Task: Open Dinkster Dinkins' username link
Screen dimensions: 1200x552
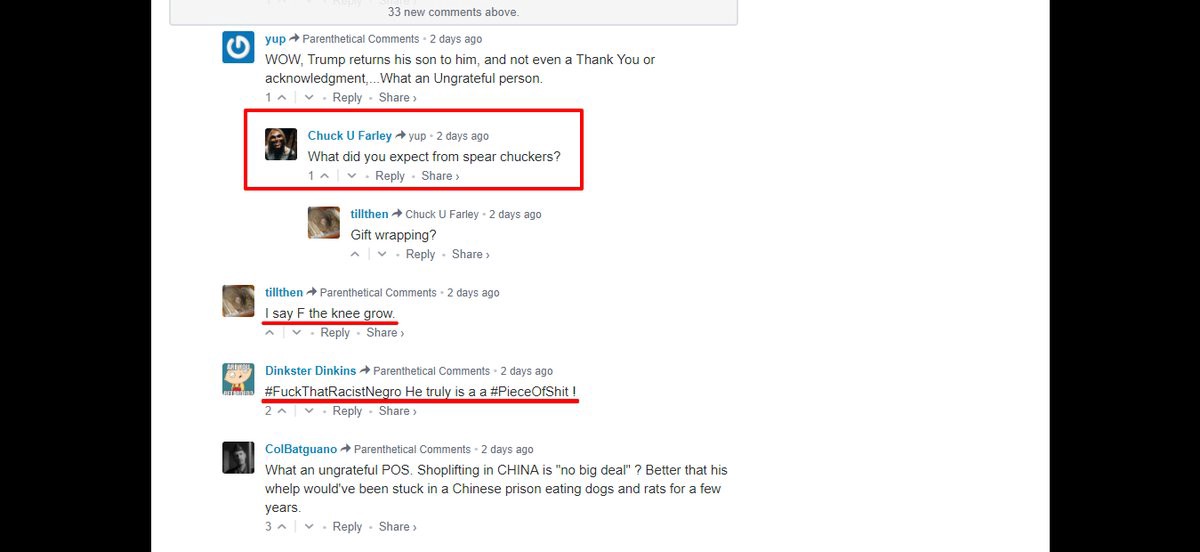Action: (x=311, y=371)
